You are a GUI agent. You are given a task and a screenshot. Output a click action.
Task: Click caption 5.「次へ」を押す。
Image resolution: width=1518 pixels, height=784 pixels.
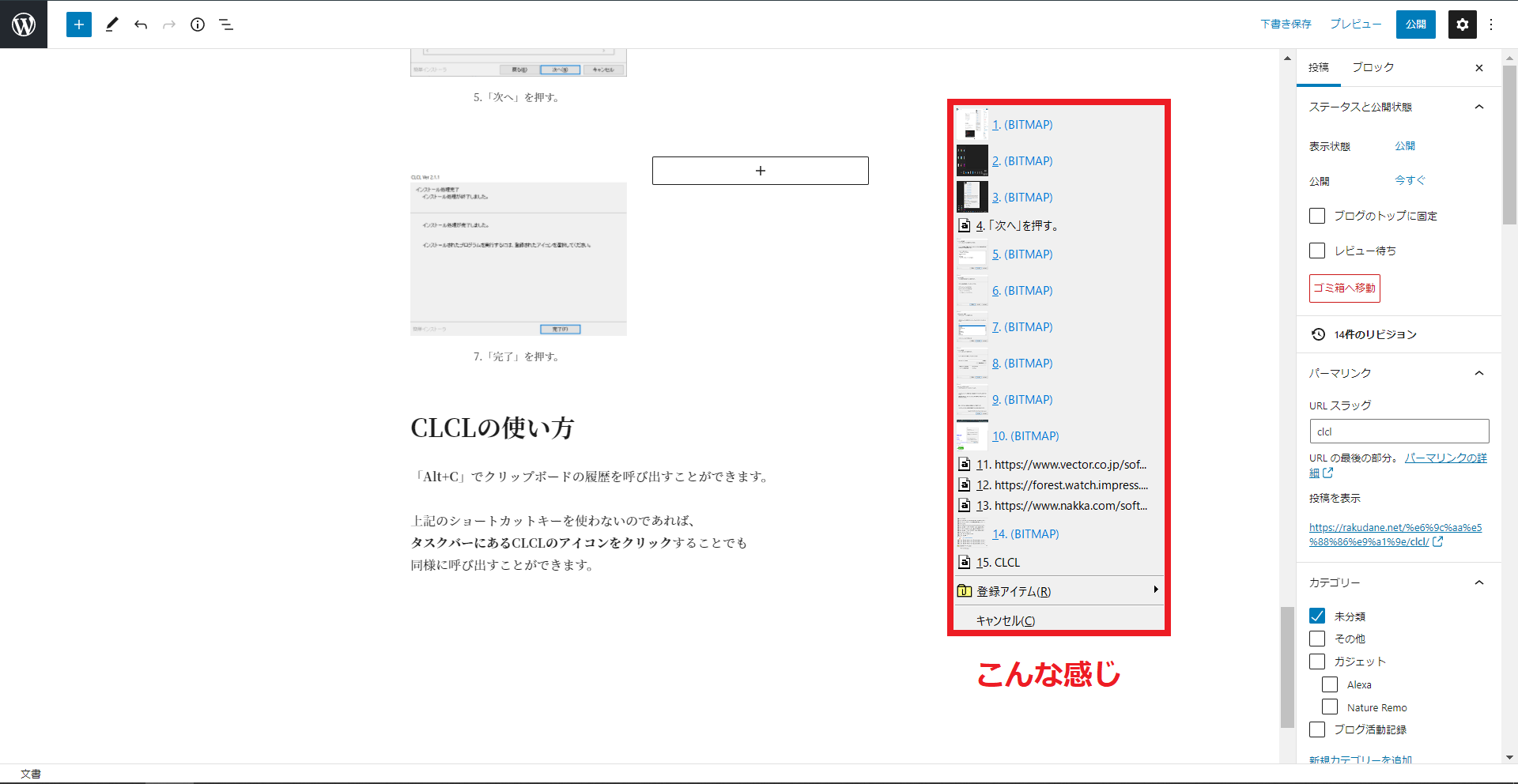tap(519, 98)
